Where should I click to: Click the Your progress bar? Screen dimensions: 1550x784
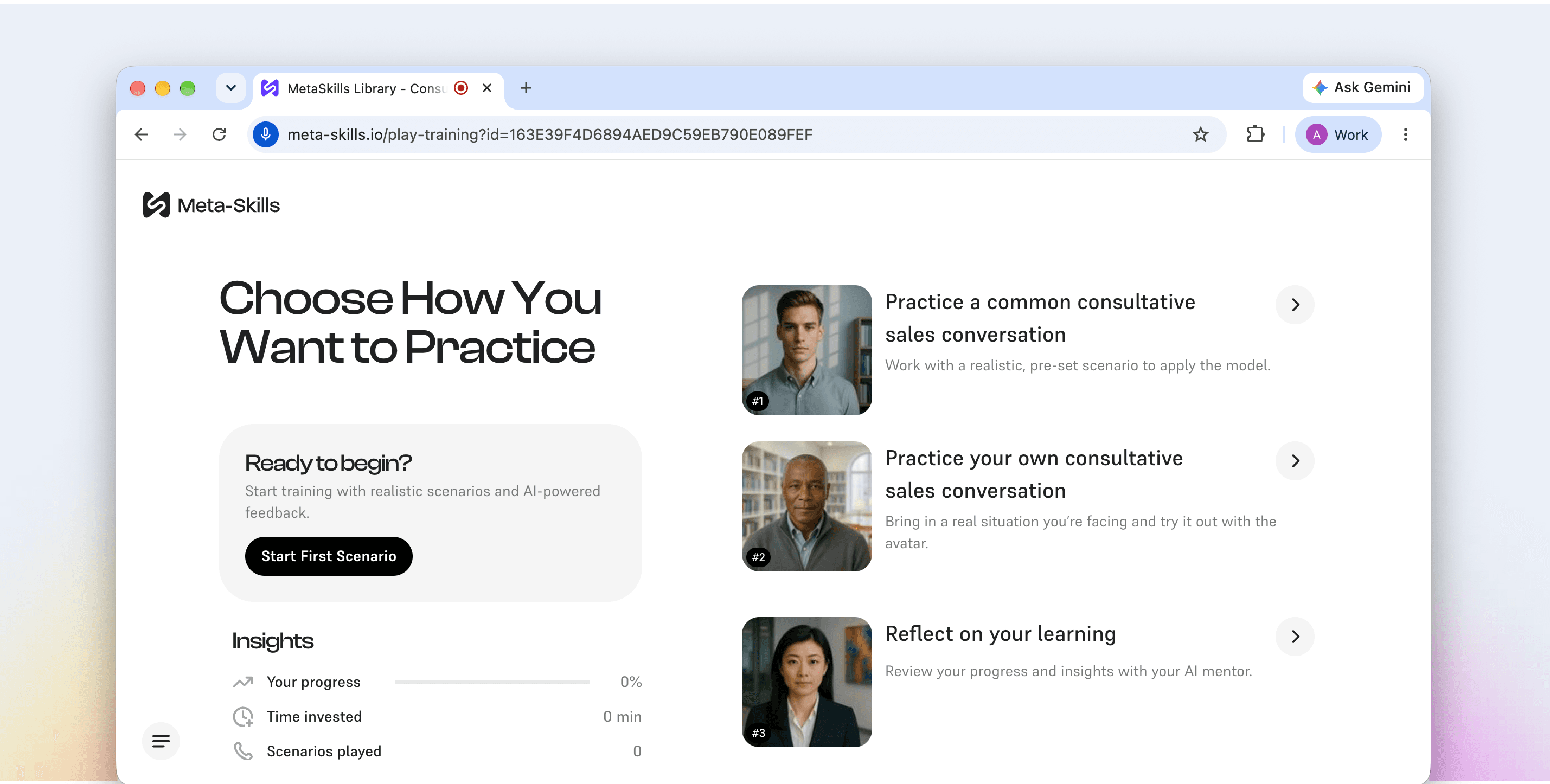(x=491, y=682)
